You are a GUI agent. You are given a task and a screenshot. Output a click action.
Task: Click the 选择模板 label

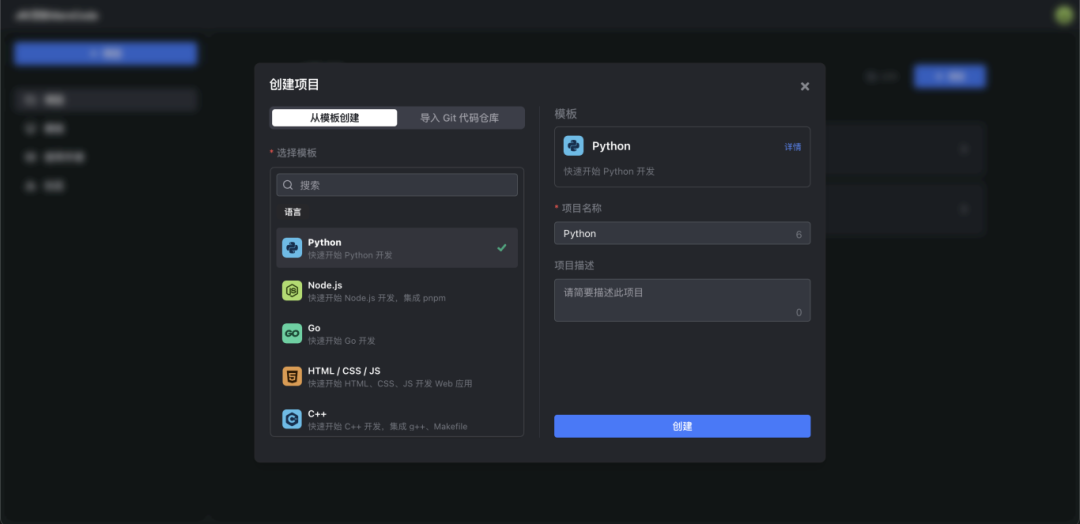pyautogui.click(x=297, y=153)
